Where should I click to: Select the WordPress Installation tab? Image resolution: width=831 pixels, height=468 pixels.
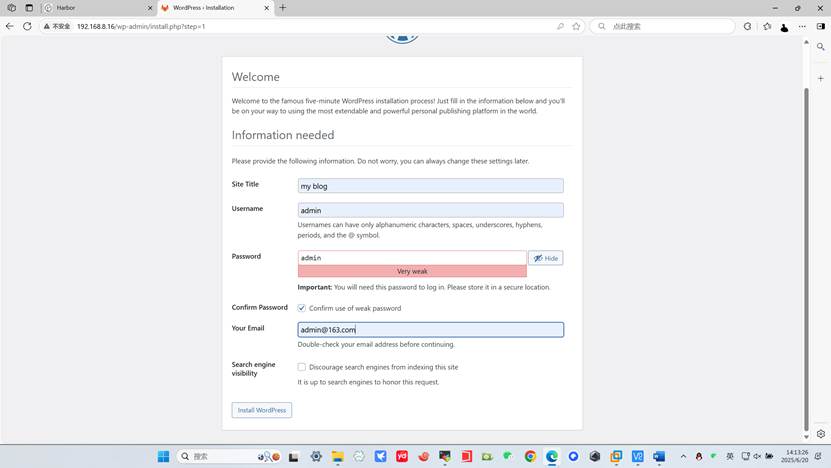pyautogui.click(x=216, y=8)
